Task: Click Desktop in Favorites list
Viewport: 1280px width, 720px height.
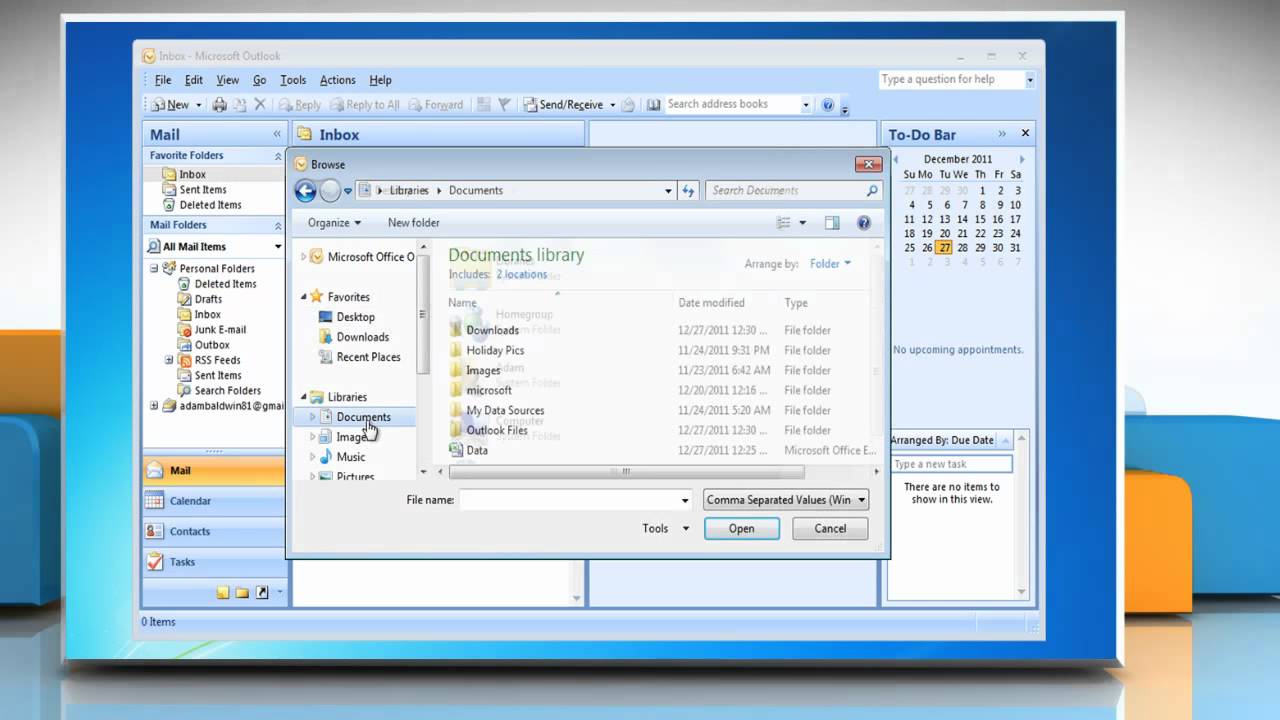Action: (355, 317)
